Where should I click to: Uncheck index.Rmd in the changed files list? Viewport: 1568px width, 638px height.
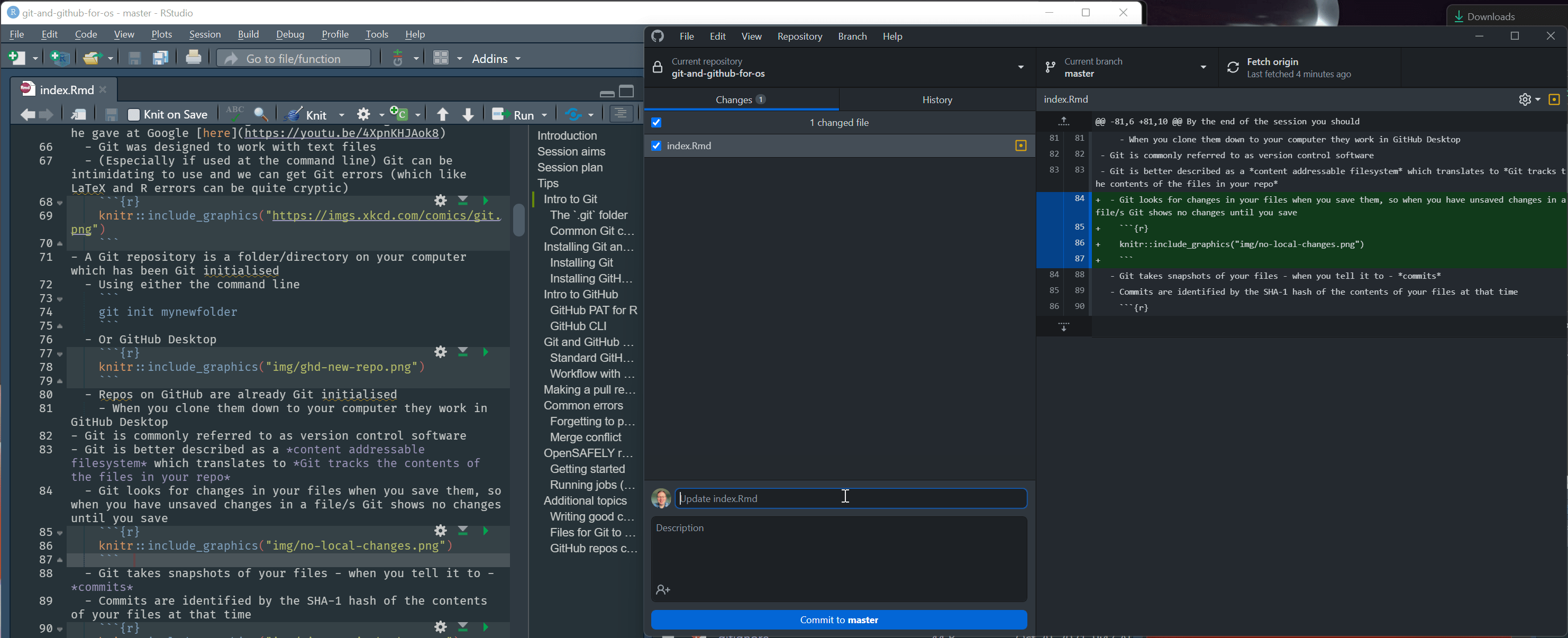(656, 145)
